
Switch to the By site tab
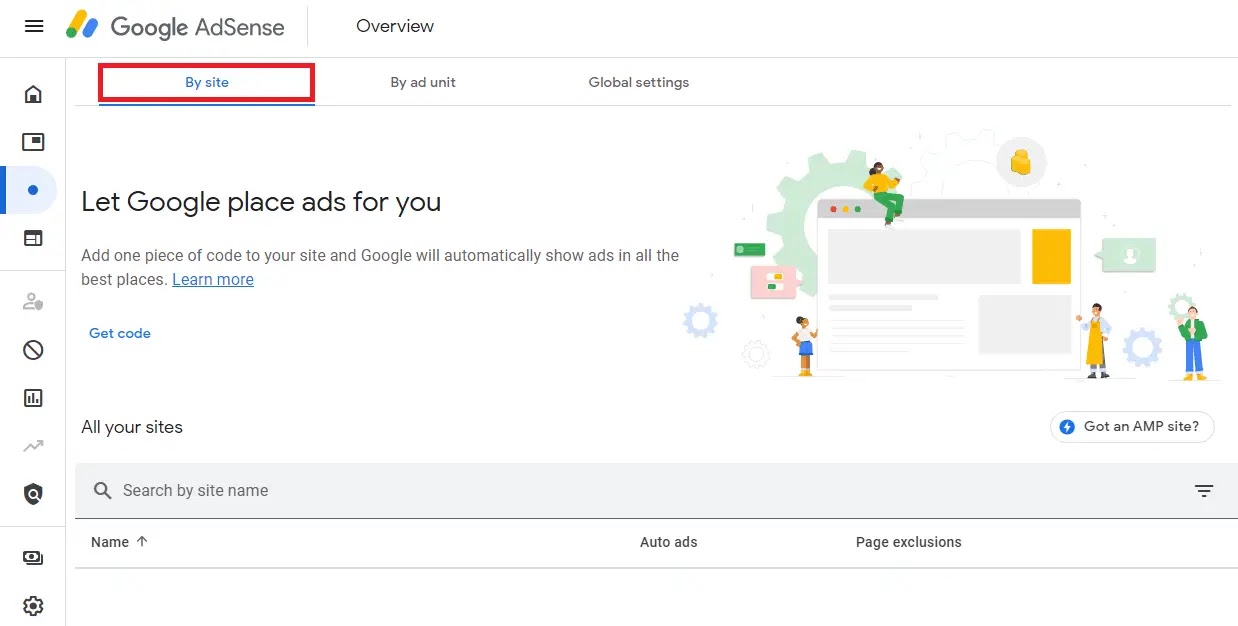(x=207, y=82)
